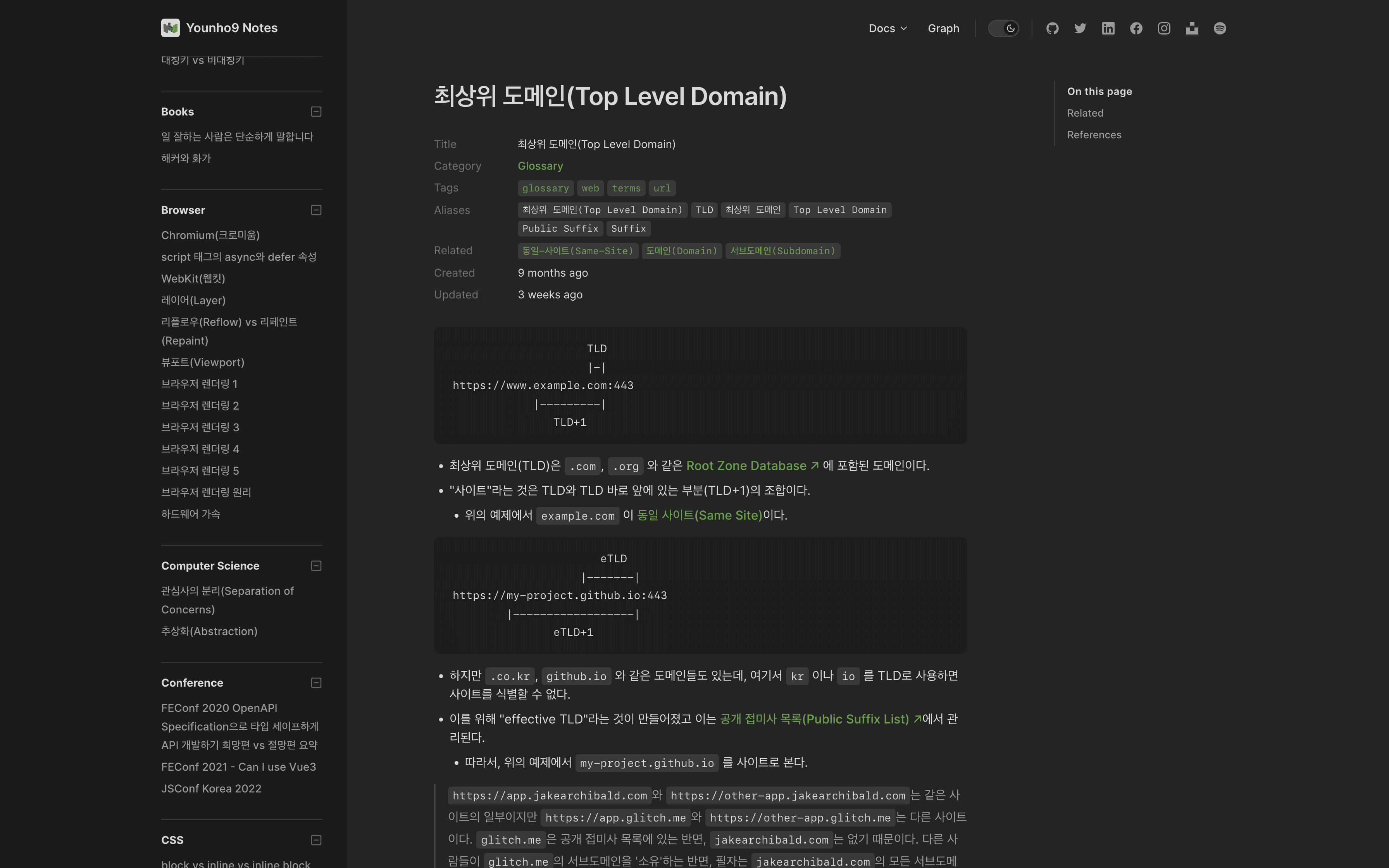Click the Glossary category link
1389x868 pixels.
coord(540,166)
